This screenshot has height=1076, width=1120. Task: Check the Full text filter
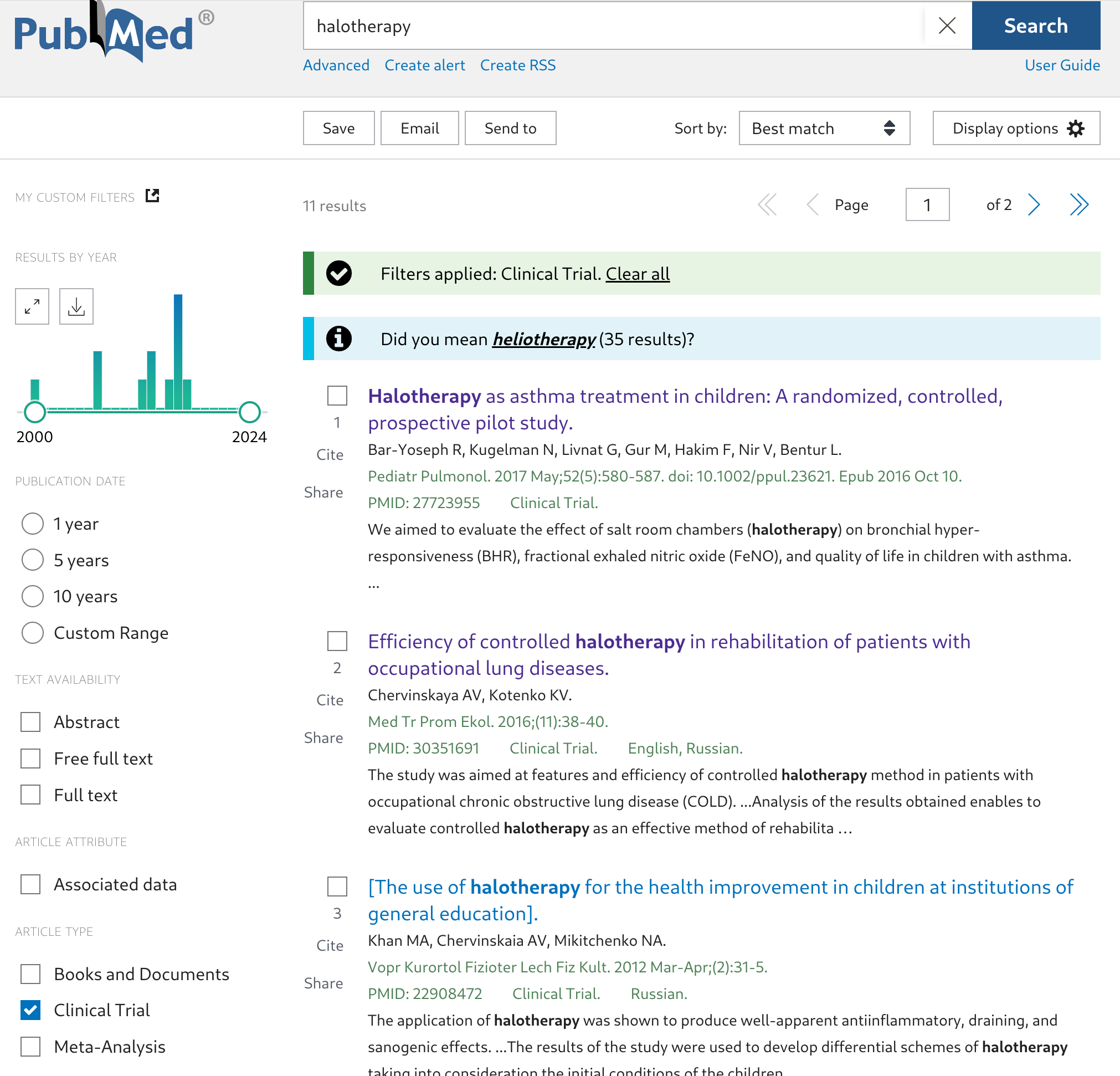pyautogui.click(x=30, y=795)
